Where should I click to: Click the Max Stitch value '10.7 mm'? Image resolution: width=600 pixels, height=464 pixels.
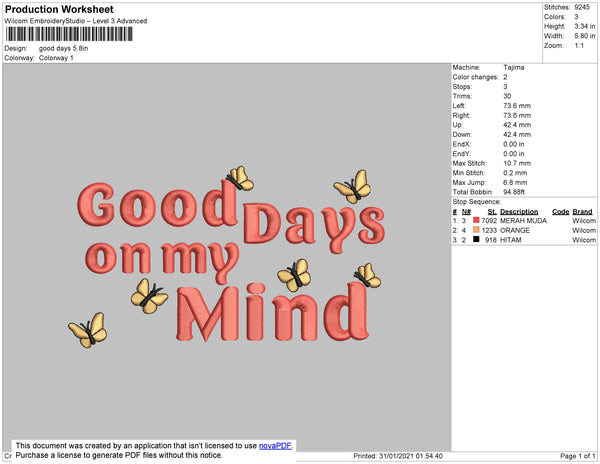click(x=517, y=163)
